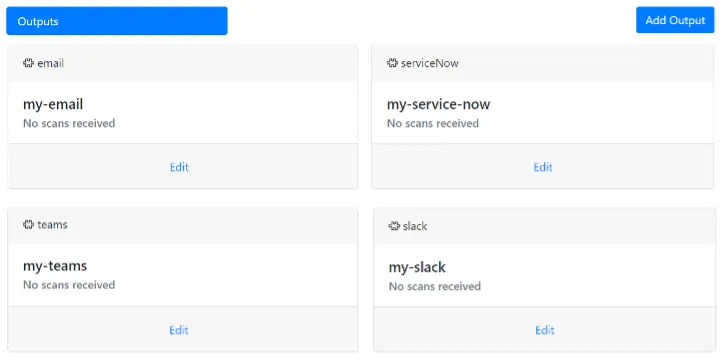Edit the my-teams output
Viewport: 728px width, 360px height.
[x=179, y=330]
